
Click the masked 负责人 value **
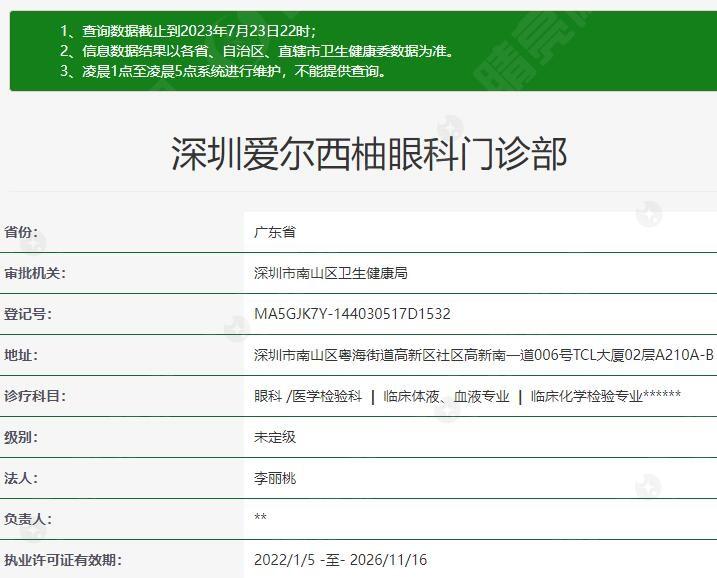point(260,517)
